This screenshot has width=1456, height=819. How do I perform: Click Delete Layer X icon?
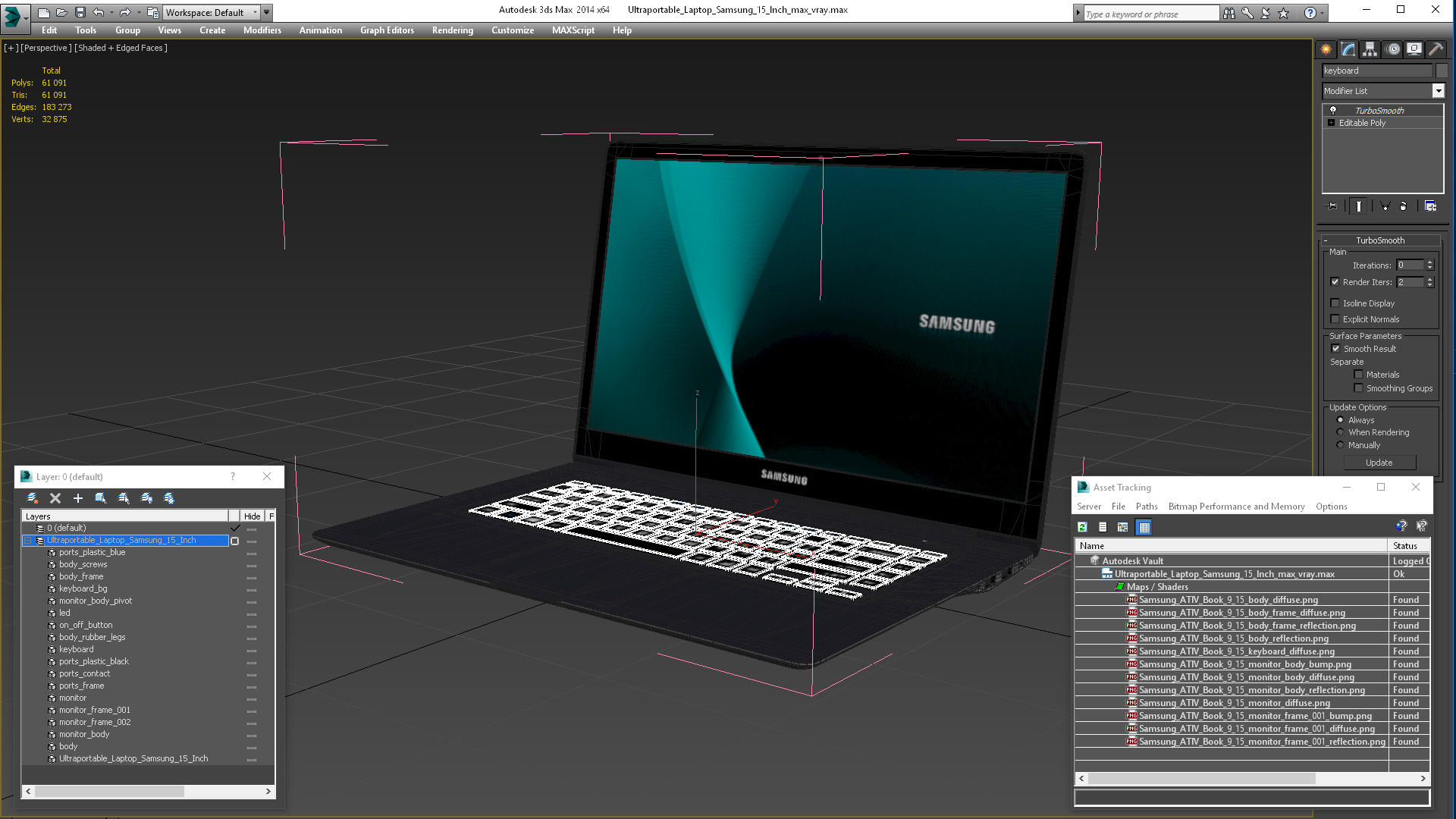click(55, 498)
